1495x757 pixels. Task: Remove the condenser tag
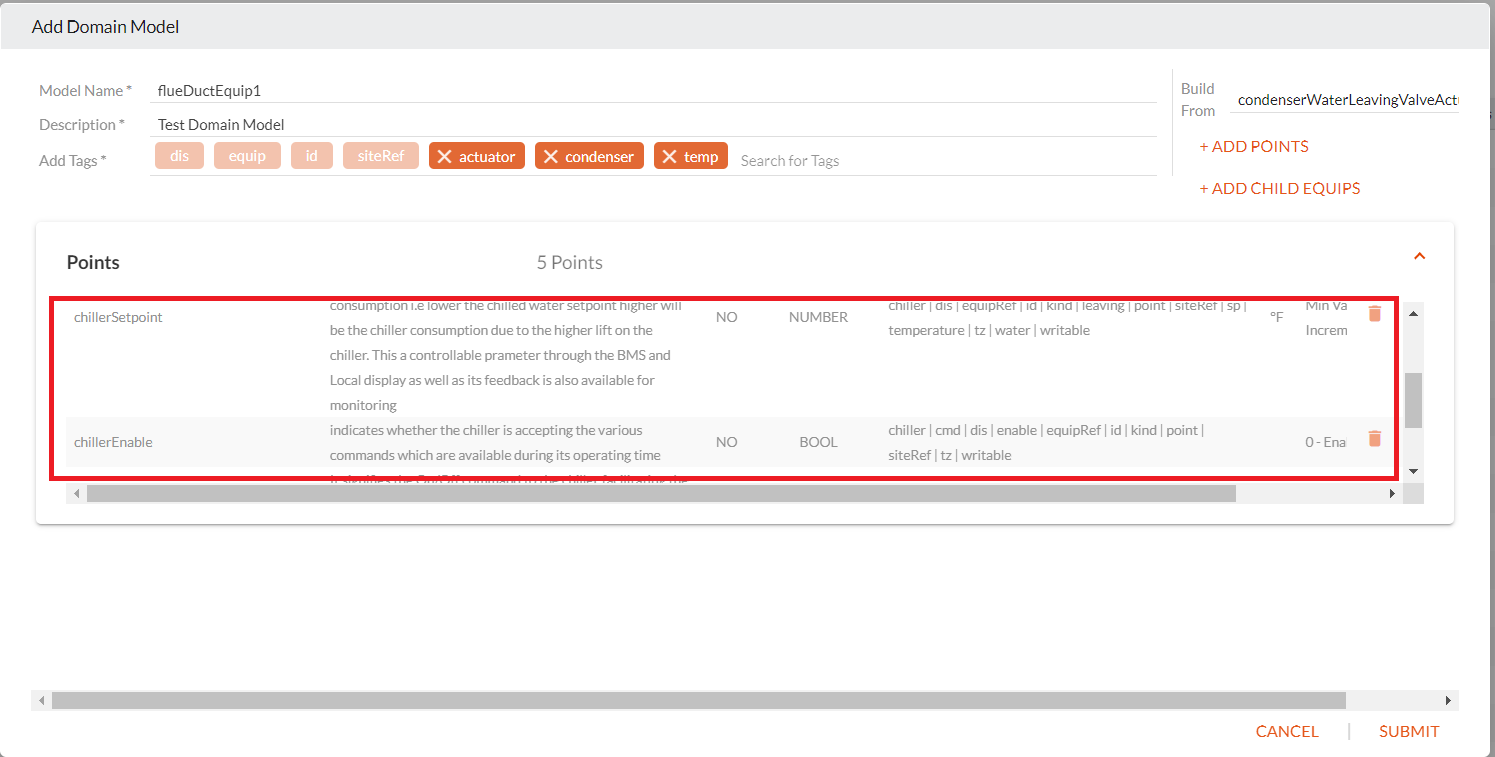point(551,156)
